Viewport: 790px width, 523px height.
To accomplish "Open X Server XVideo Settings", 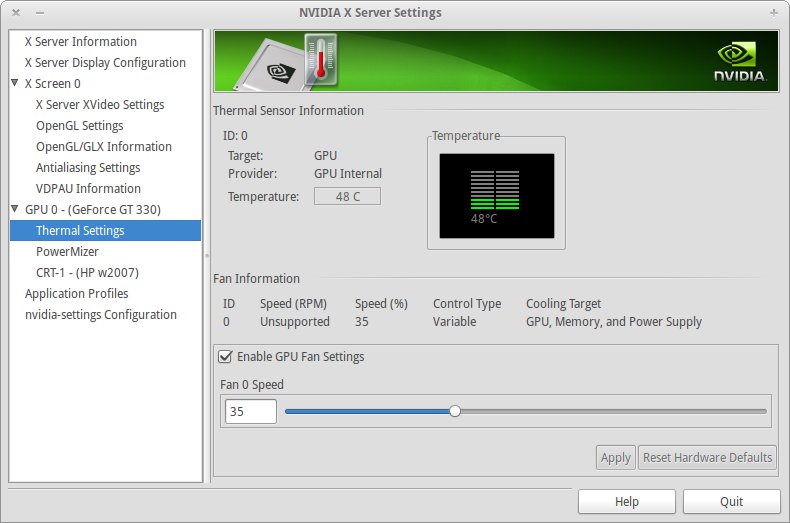I will [100, 104].
